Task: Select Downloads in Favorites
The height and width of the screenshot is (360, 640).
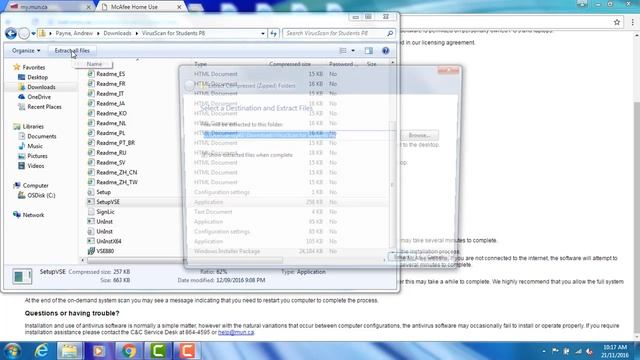Action: pos(41,87)
